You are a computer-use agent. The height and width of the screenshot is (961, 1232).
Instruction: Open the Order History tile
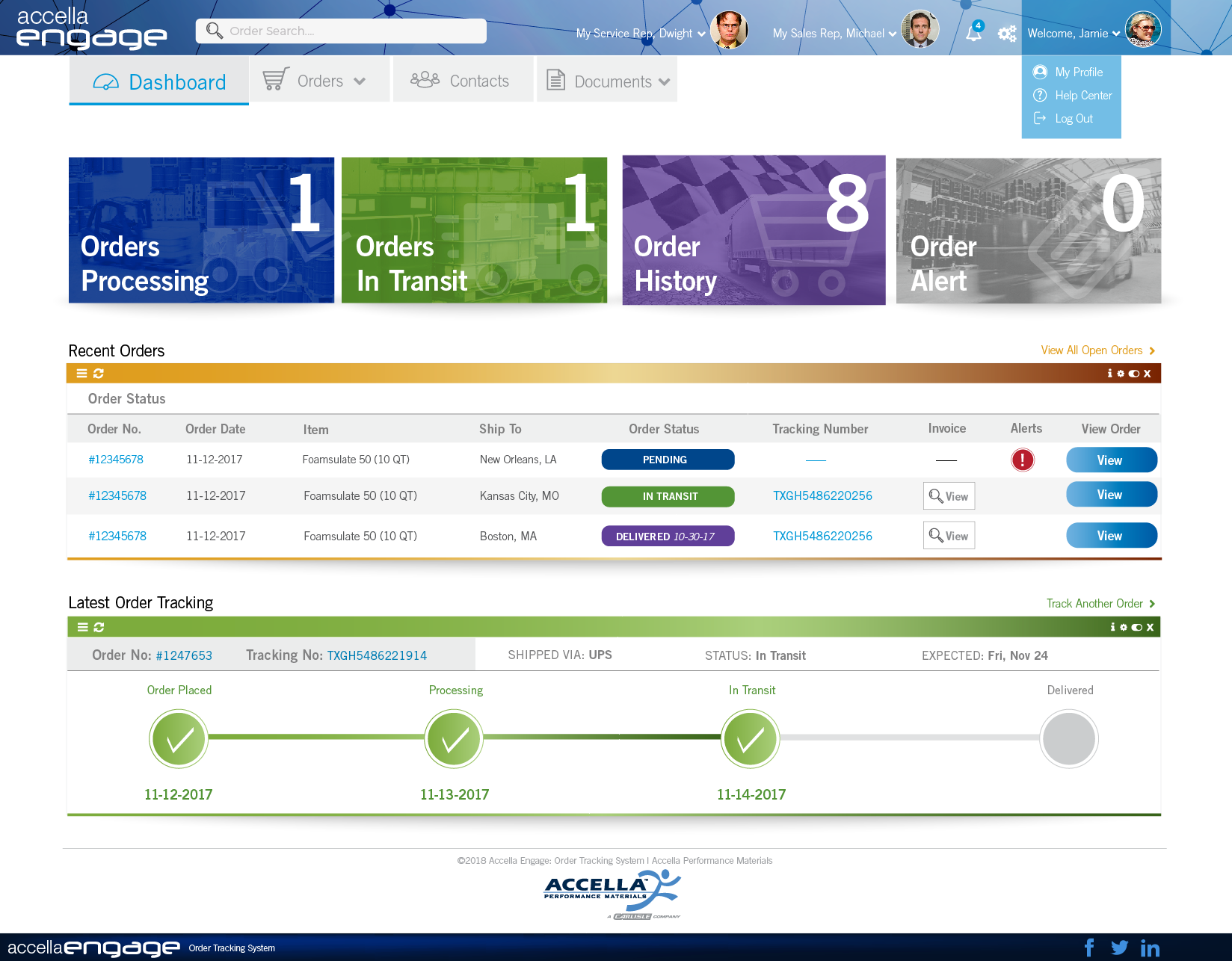pyautogui.click(x=754, y=230)
